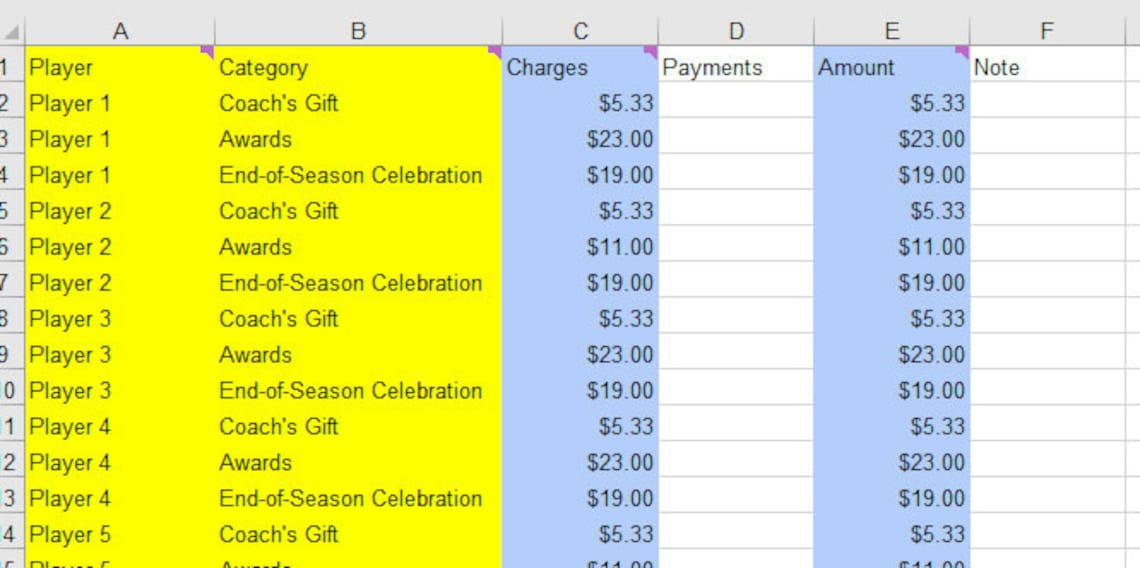Click the empty Note cell in row 7
This screenshot has height=568, width=1140.
click(x=1048, y=283)
